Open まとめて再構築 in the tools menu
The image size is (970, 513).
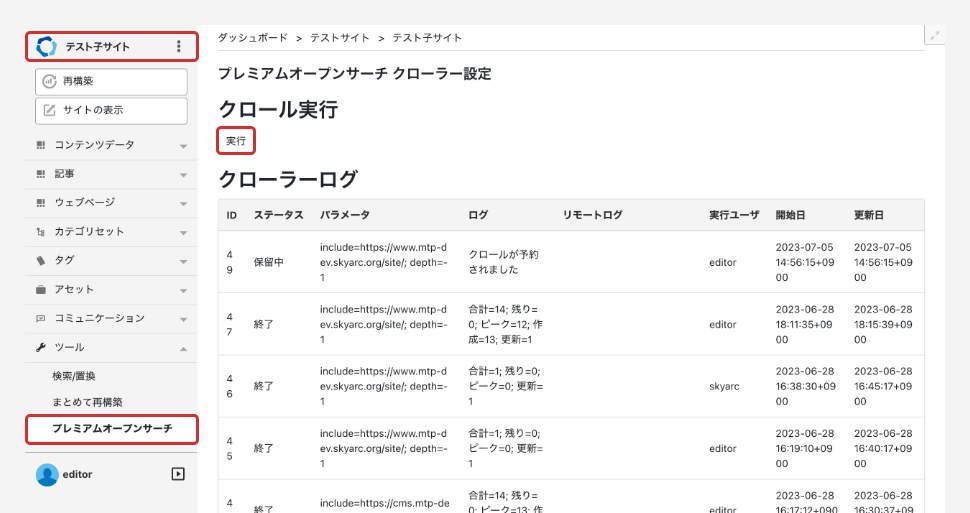(87, 402)
